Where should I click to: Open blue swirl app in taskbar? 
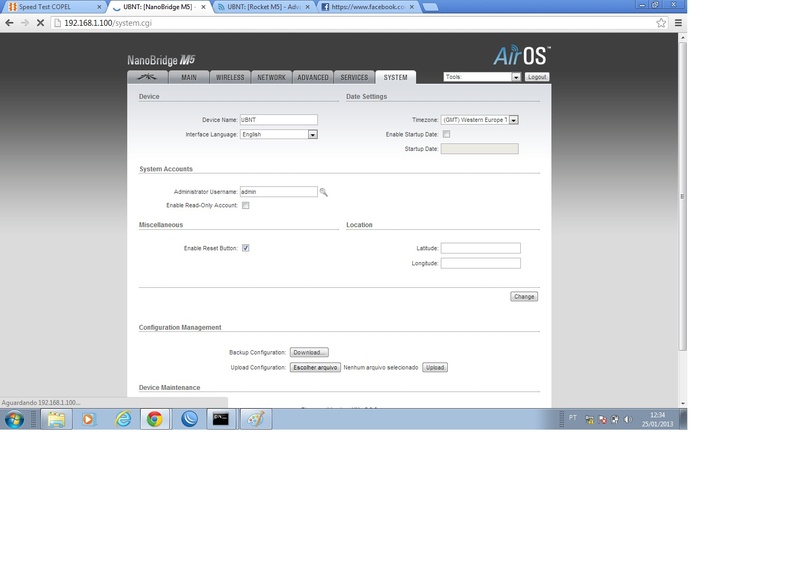coord(189,419)
